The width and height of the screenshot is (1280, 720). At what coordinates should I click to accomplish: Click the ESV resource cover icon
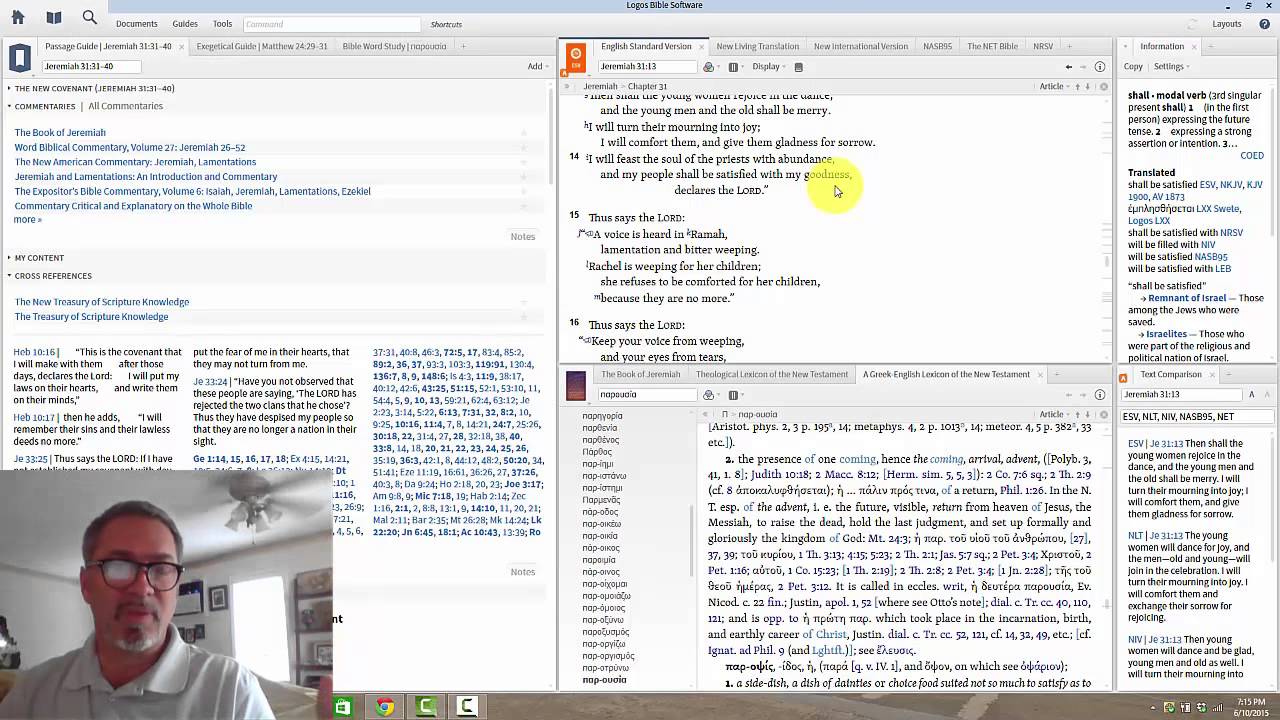click(575, 57)
